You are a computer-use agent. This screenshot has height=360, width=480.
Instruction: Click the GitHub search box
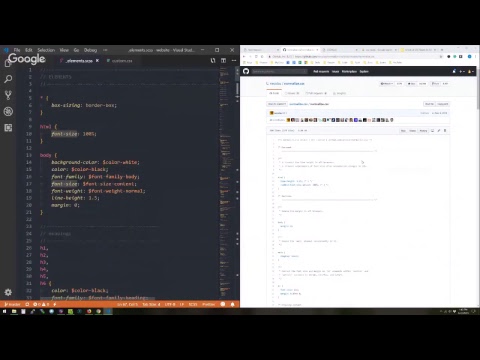pyautogui.click(x=279, y=71)
